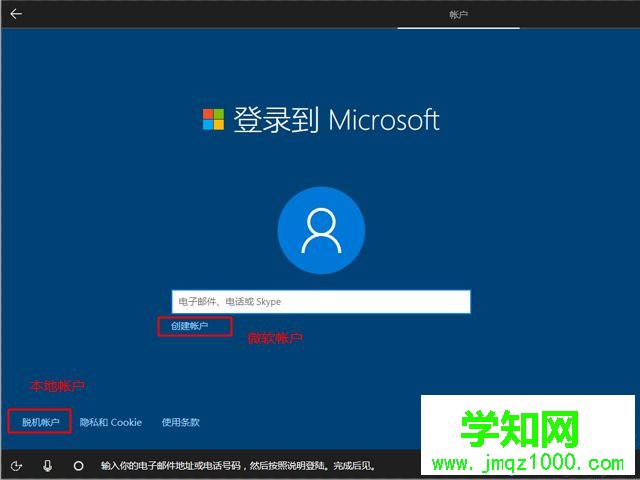Select the Microsoft logo
640x480 pixels.
213,119
